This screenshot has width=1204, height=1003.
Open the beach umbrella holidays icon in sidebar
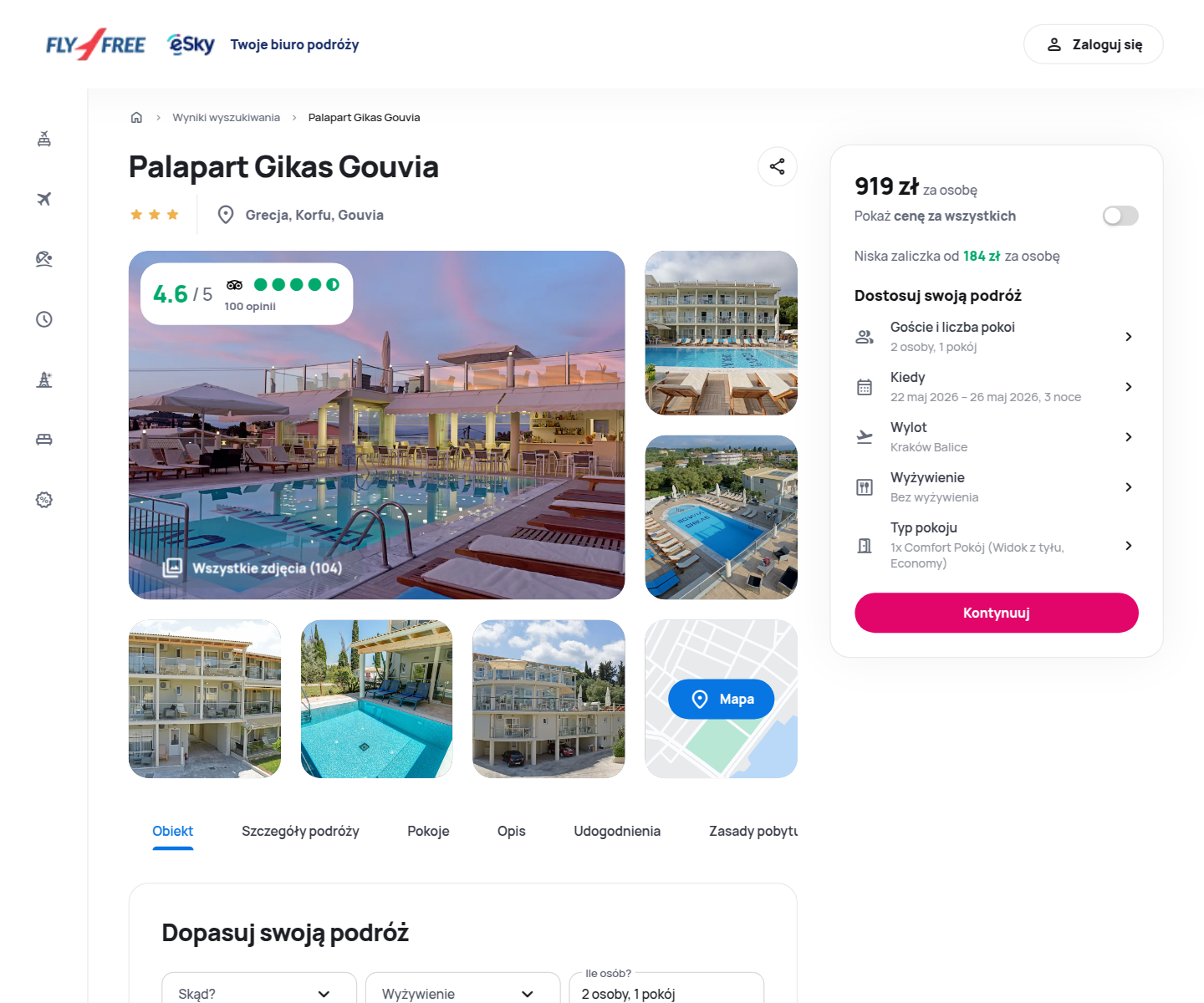(44, 259)
